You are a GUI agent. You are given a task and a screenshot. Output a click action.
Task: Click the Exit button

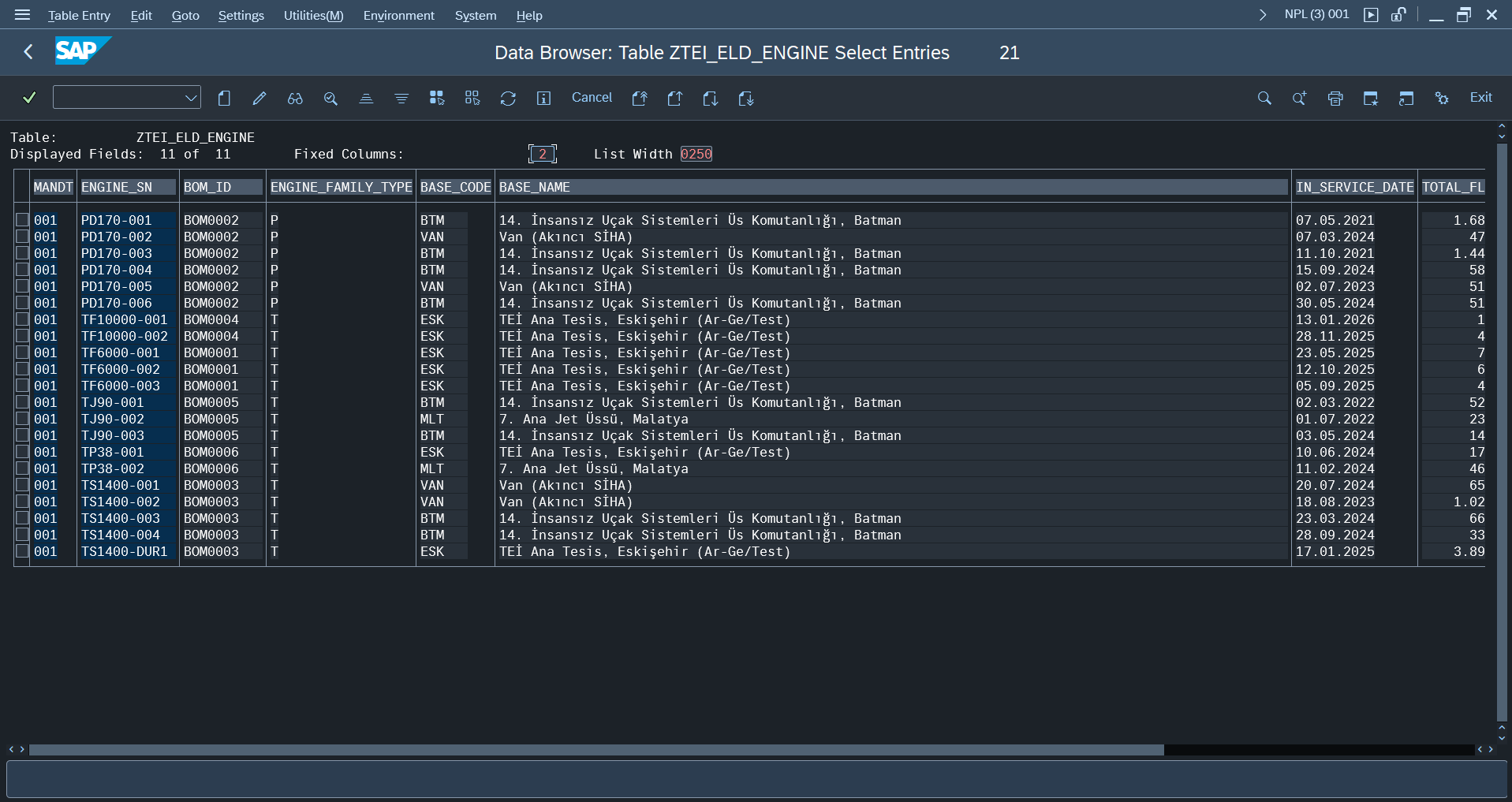coord(1480,98)
